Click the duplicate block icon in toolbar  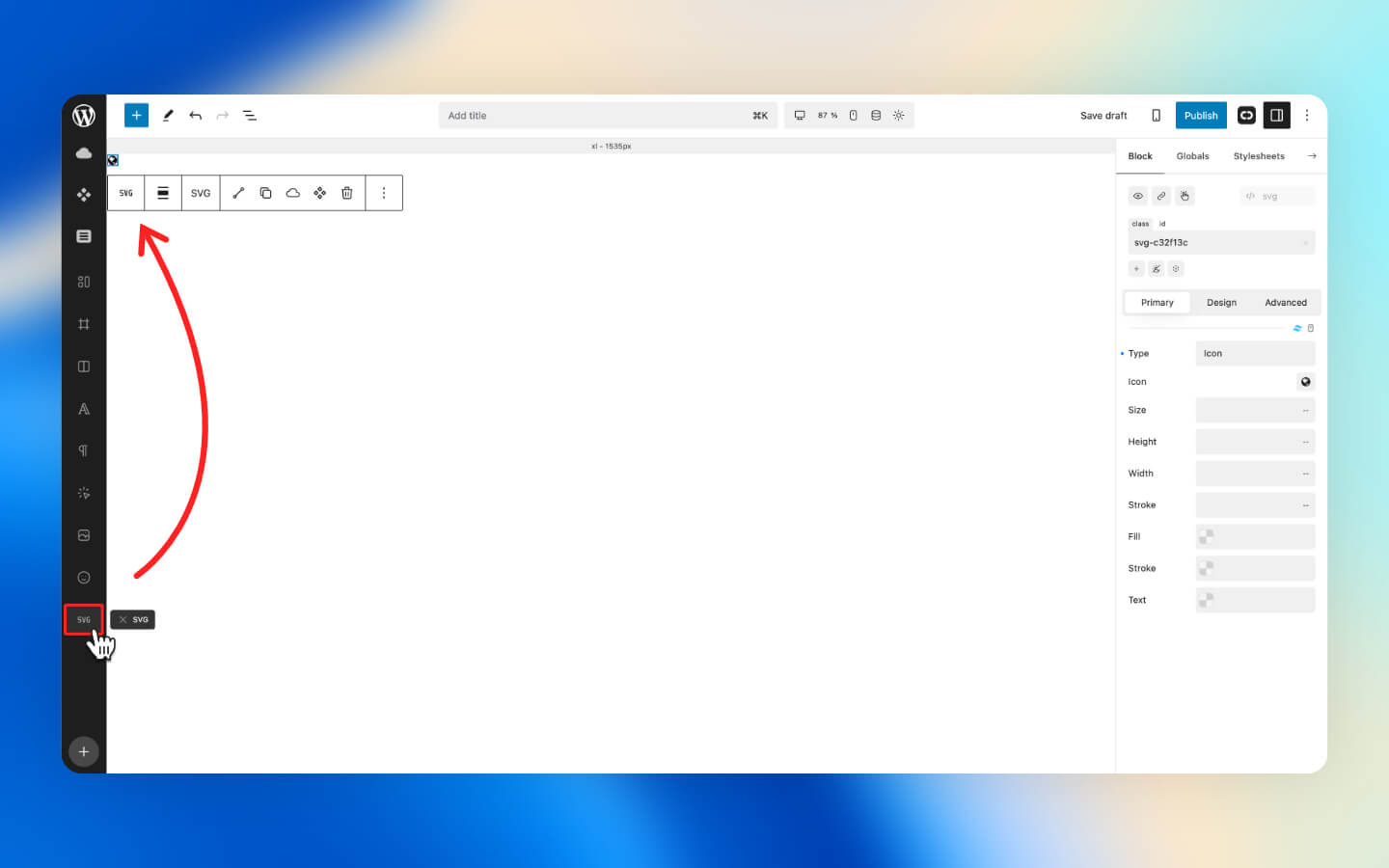(265, 193)
